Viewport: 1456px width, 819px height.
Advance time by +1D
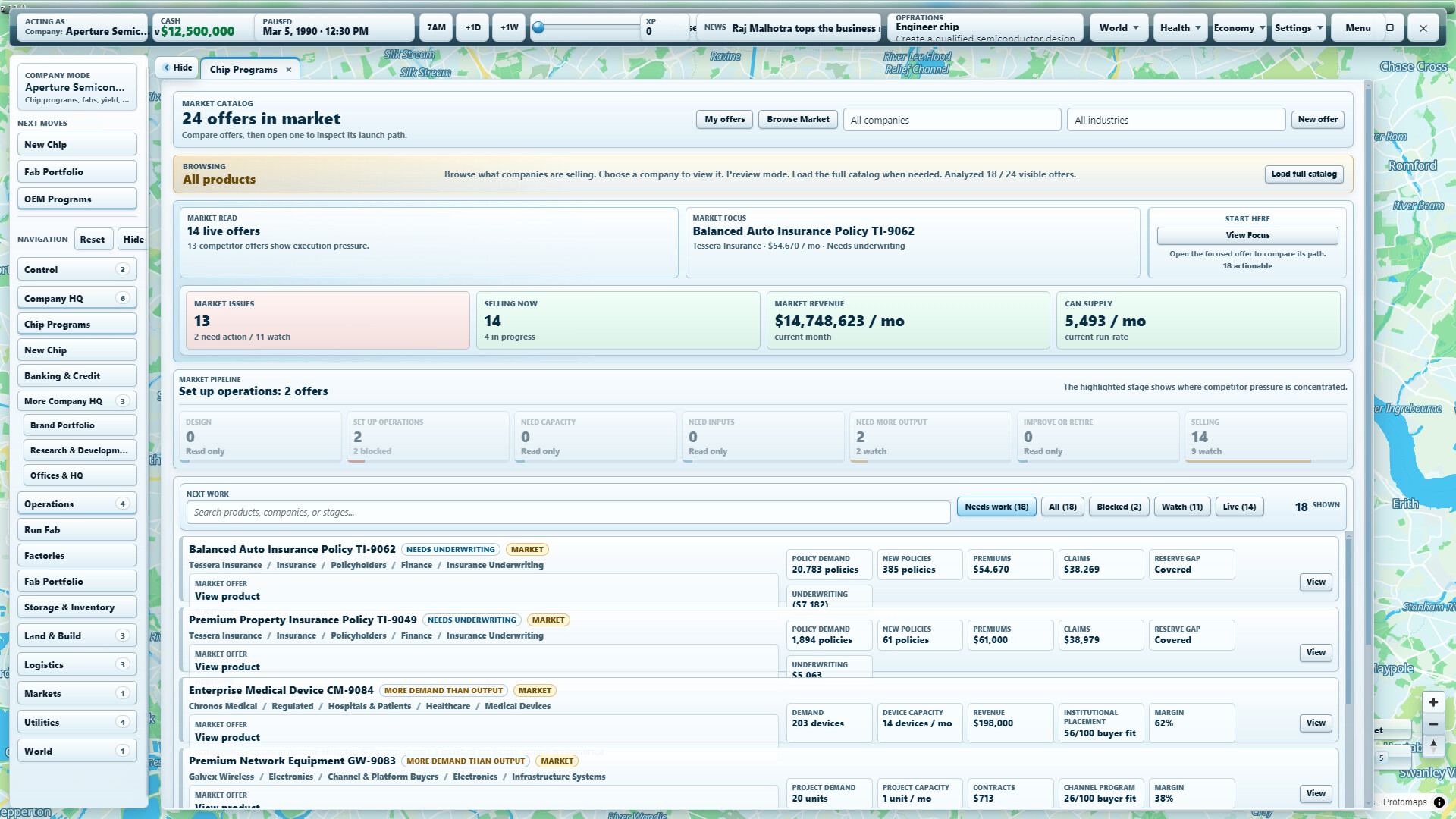click(472, 28)
